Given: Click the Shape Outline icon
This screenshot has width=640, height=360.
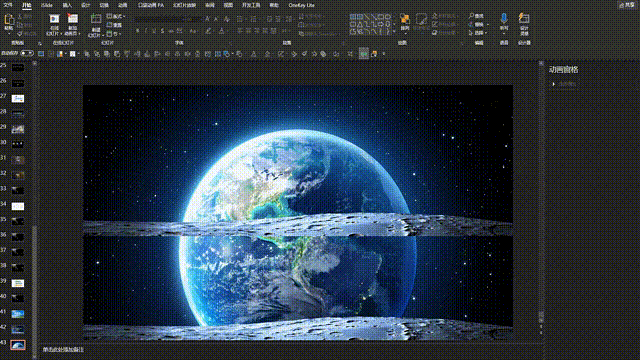Looking at the screenshot, I should pos(435,24).
